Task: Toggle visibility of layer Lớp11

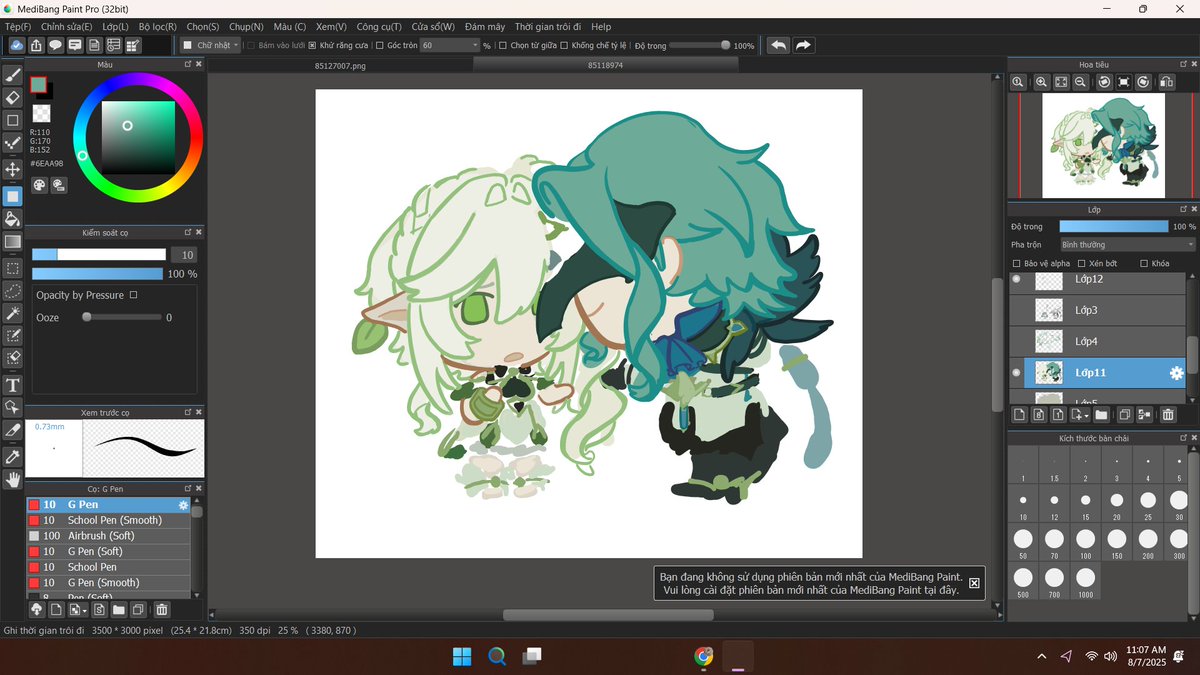Action: (x=1017, y=373)
